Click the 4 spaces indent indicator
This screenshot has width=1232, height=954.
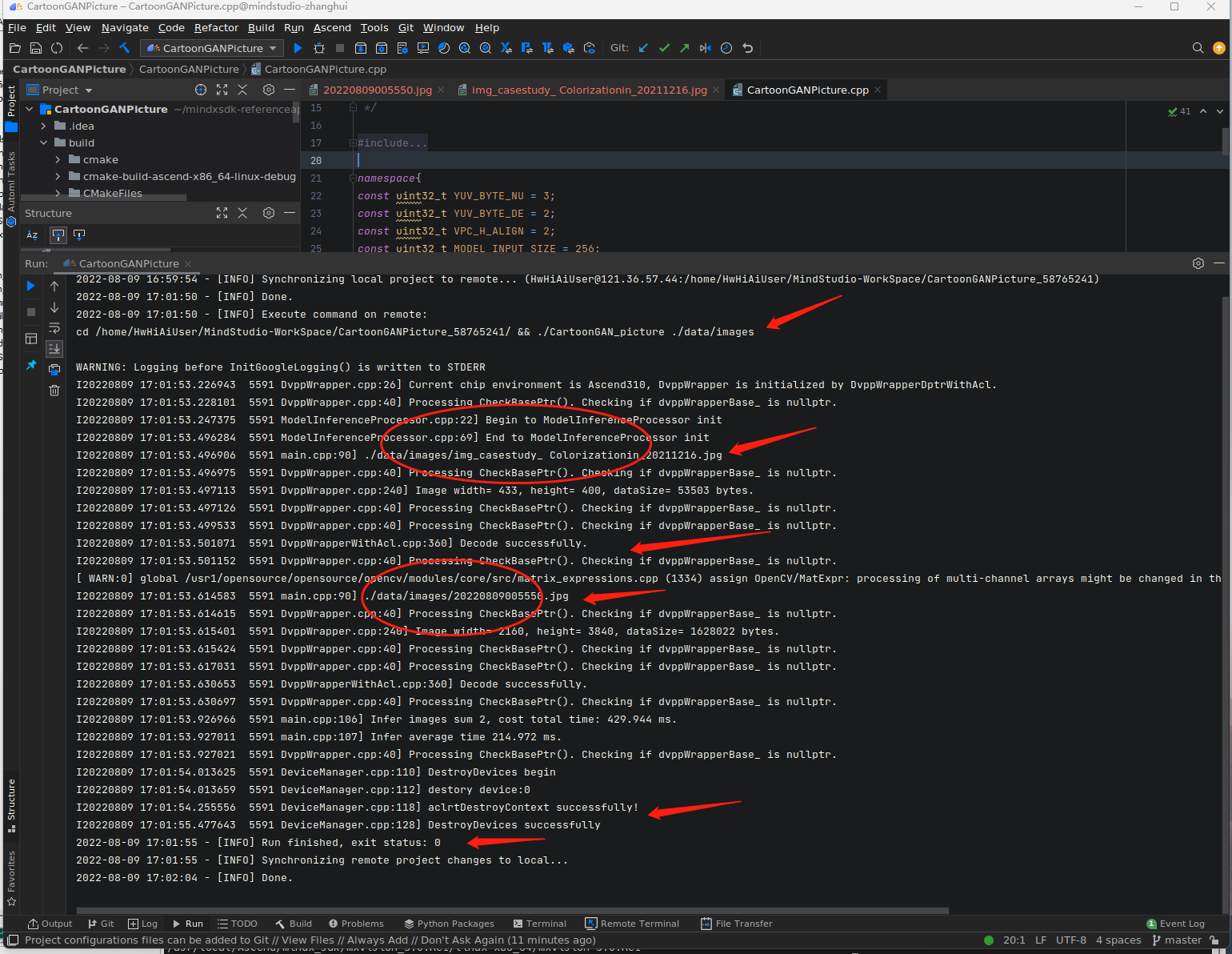[x=1118, y=940]
